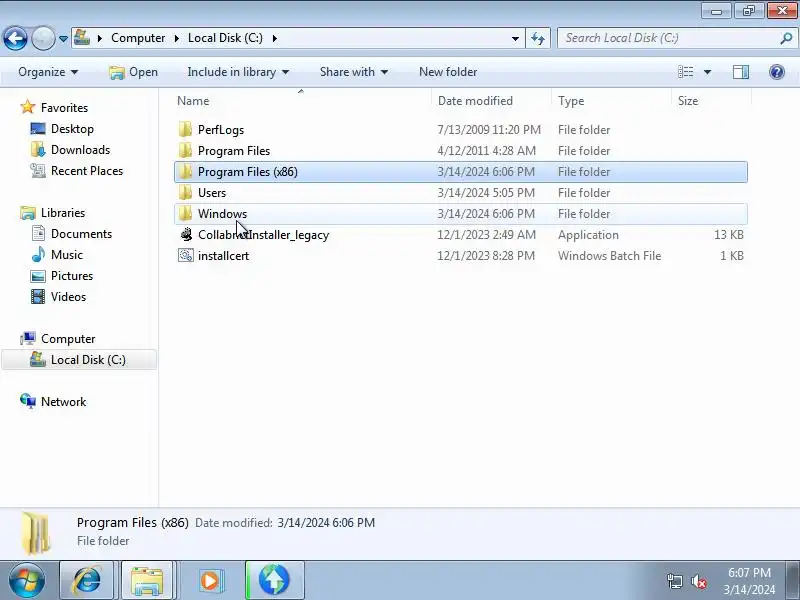Sort by the Size column header
This screenshot has width=800, height=600.
(x=712, y=101)
